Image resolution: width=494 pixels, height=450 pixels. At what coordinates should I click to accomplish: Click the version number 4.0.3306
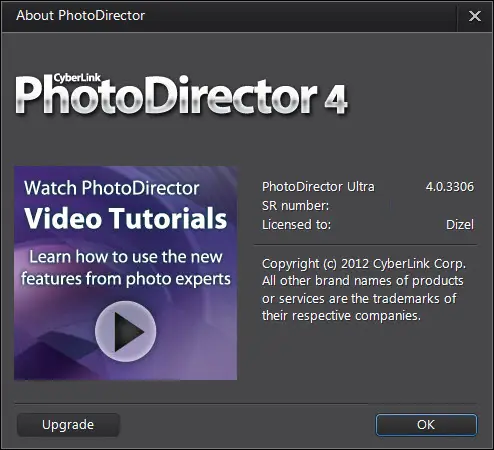(x=450, y=187)
